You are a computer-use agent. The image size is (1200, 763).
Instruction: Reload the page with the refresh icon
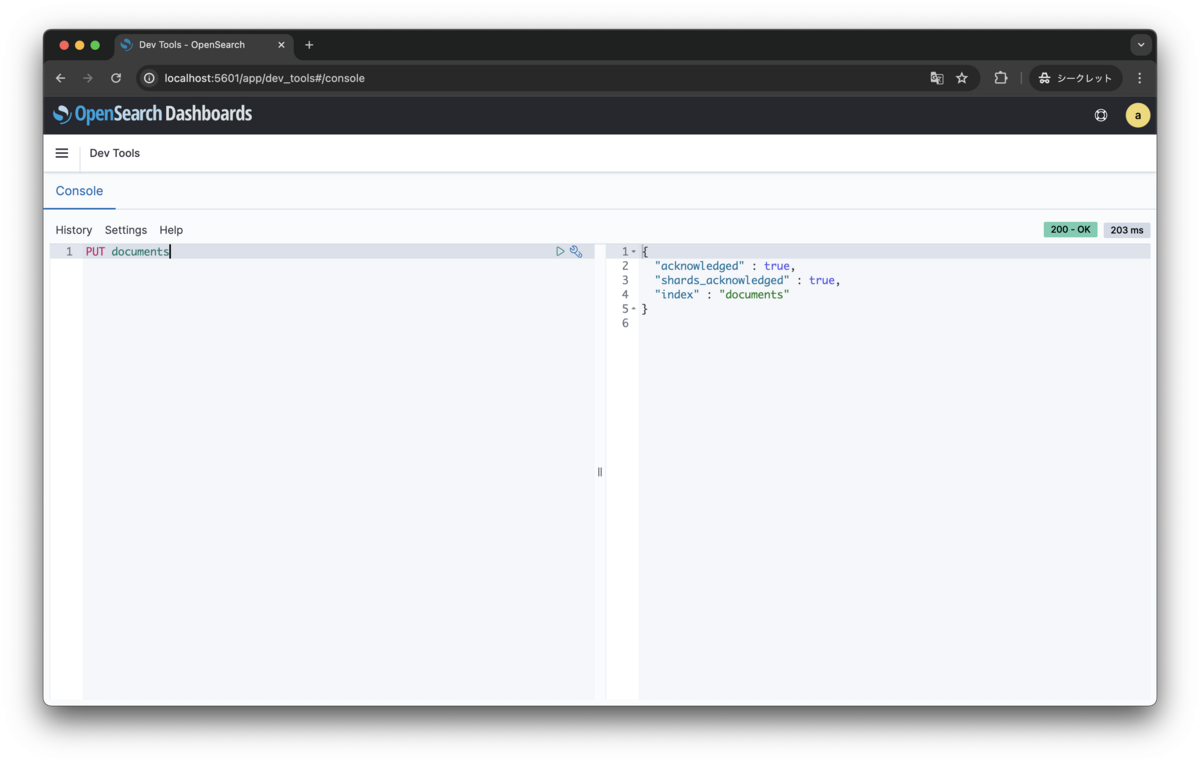point(116,78)
